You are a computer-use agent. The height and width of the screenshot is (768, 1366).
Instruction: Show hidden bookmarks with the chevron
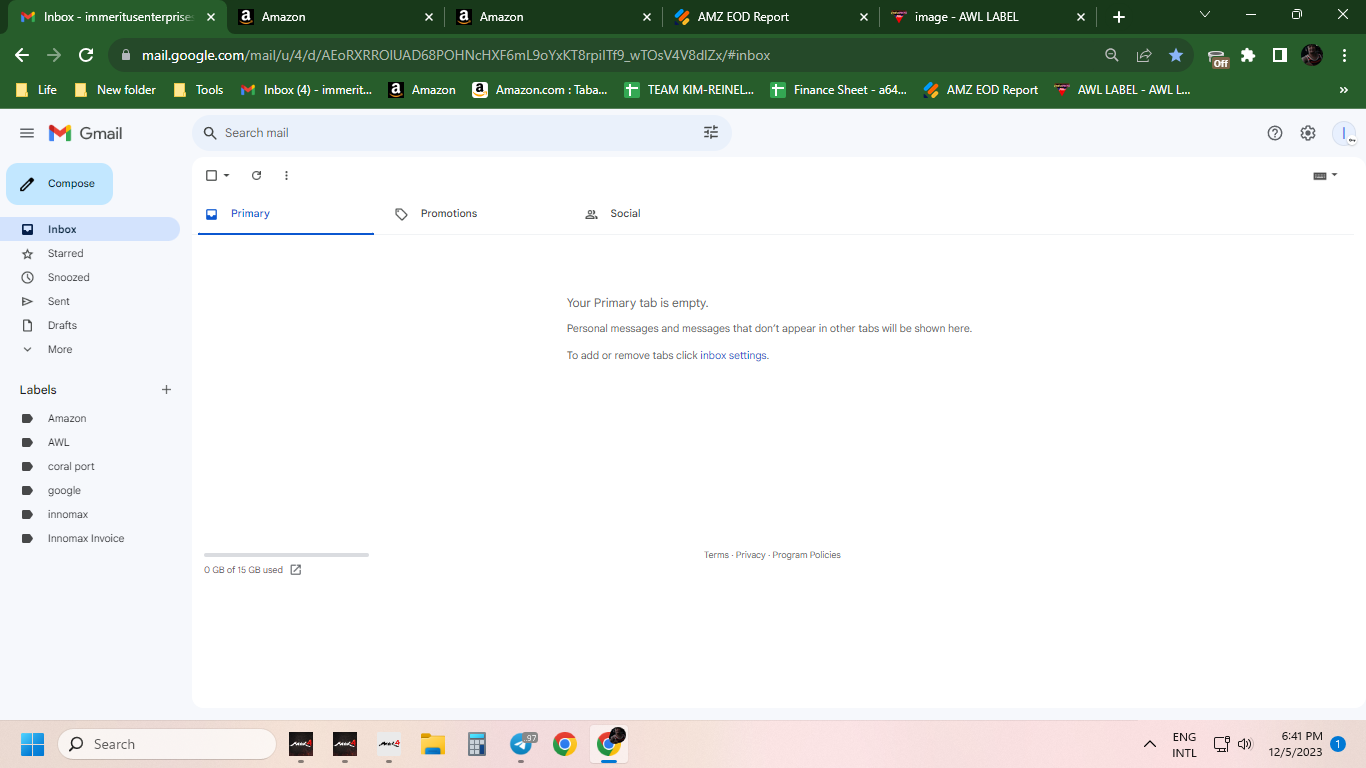[1344, 90]
